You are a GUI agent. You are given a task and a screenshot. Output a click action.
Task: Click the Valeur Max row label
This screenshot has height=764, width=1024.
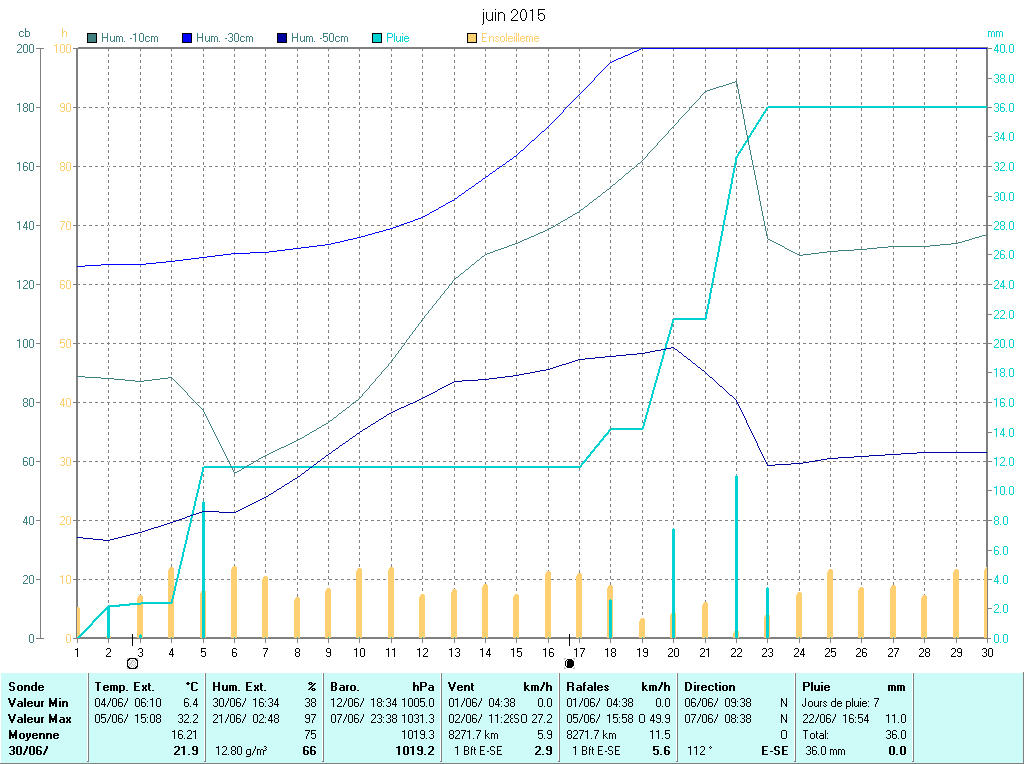pos(40,719)
